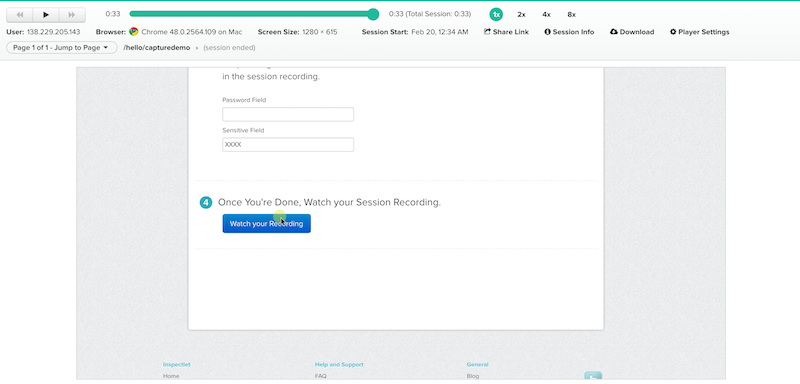
Task: Click the Total Session 0:33 time label
Action: click(438, 14)
